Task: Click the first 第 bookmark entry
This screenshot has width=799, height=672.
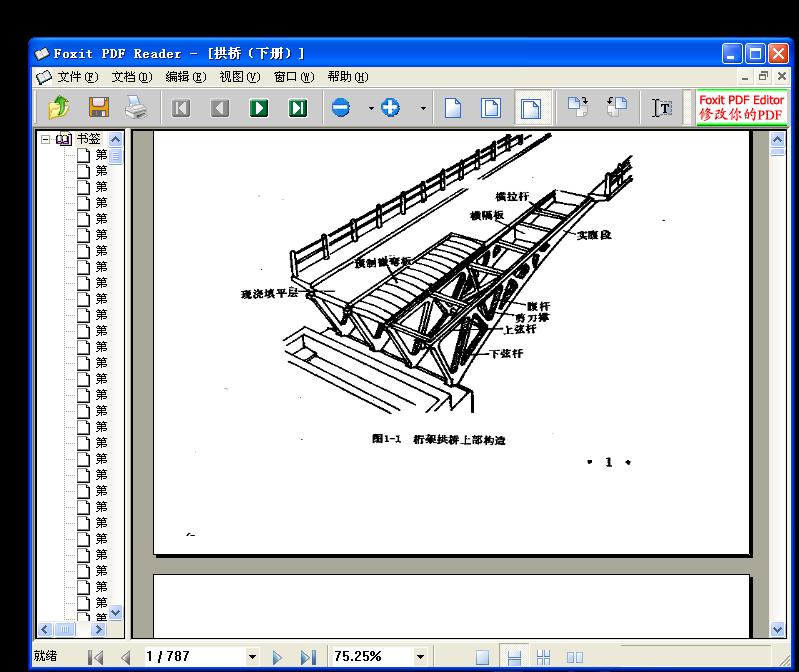Action: tap(101, 155)
